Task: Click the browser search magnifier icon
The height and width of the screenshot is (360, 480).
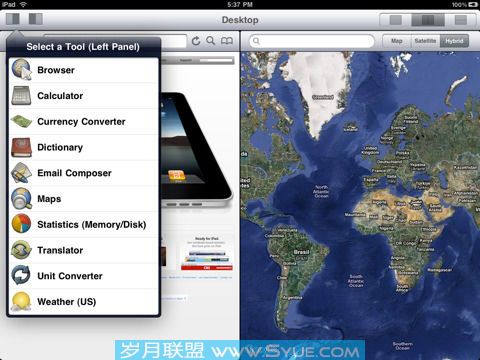Action: (211, 41)
